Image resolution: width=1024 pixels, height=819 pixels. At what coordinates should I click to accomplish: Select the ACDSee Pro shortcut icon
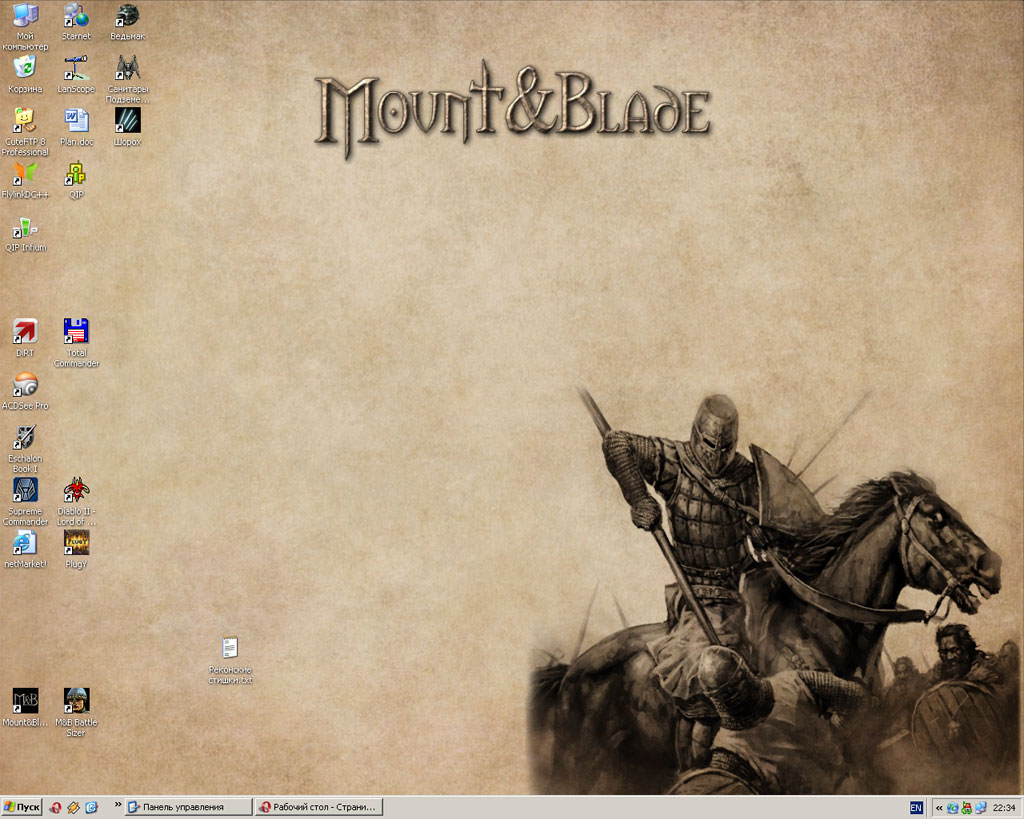(x=25, y=391)
